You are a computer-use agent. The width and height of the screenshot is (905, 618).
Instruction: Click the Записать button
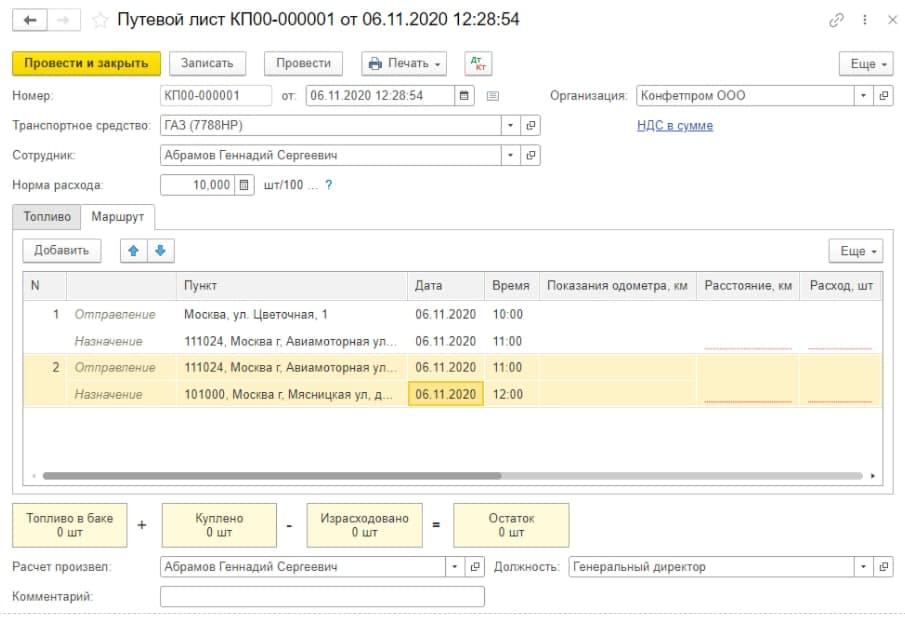(x=207, y=63)
